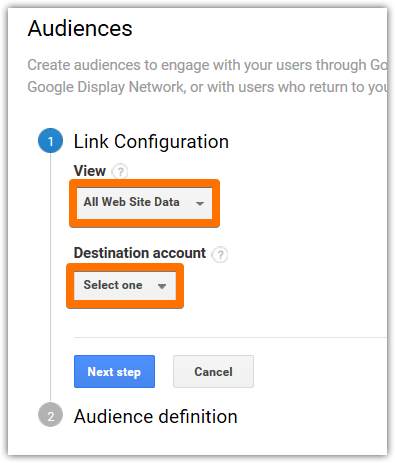Click the help icon next to View
395x463 pixels.
click(x=120, y=172)
